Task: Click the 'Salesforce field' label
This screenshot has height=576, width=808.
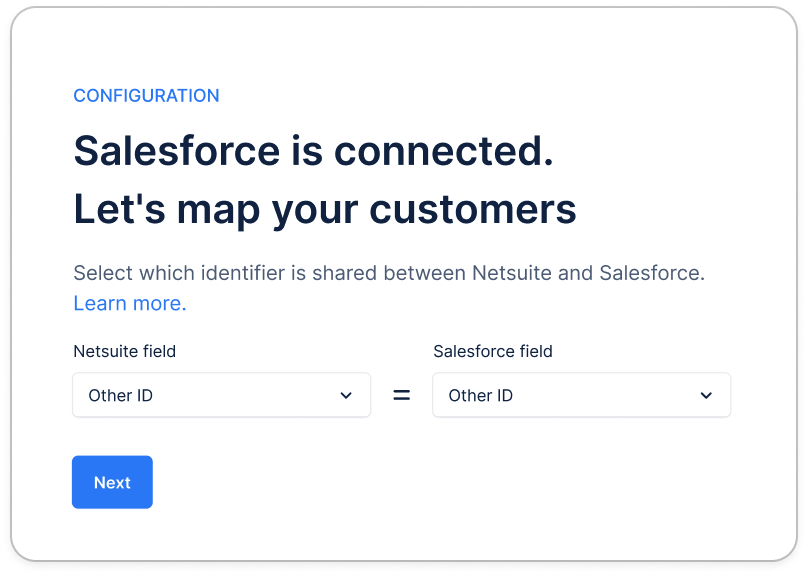Action: pos(493,351)
